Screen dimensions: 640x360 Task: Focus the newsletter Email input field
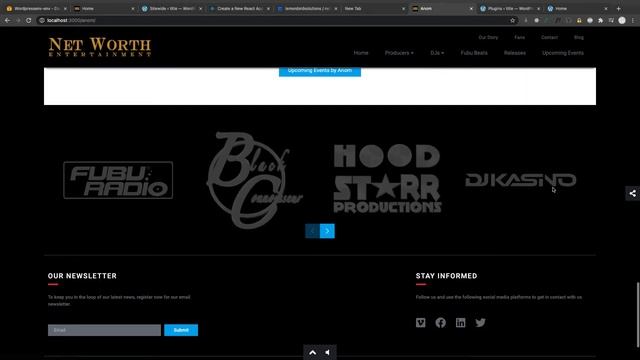point(104,330)
